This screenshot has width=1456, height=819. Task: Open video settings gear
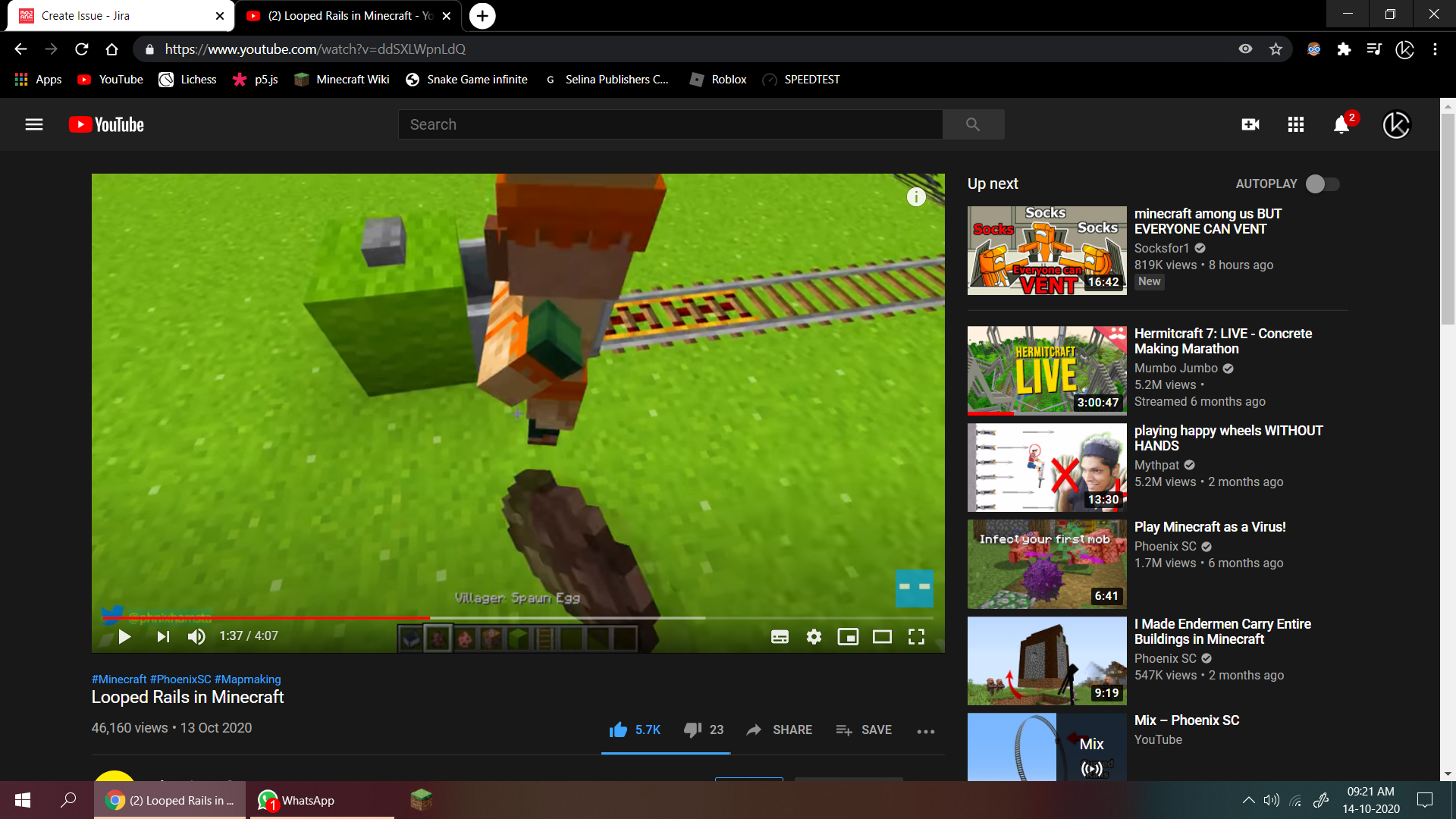point(814,637)
